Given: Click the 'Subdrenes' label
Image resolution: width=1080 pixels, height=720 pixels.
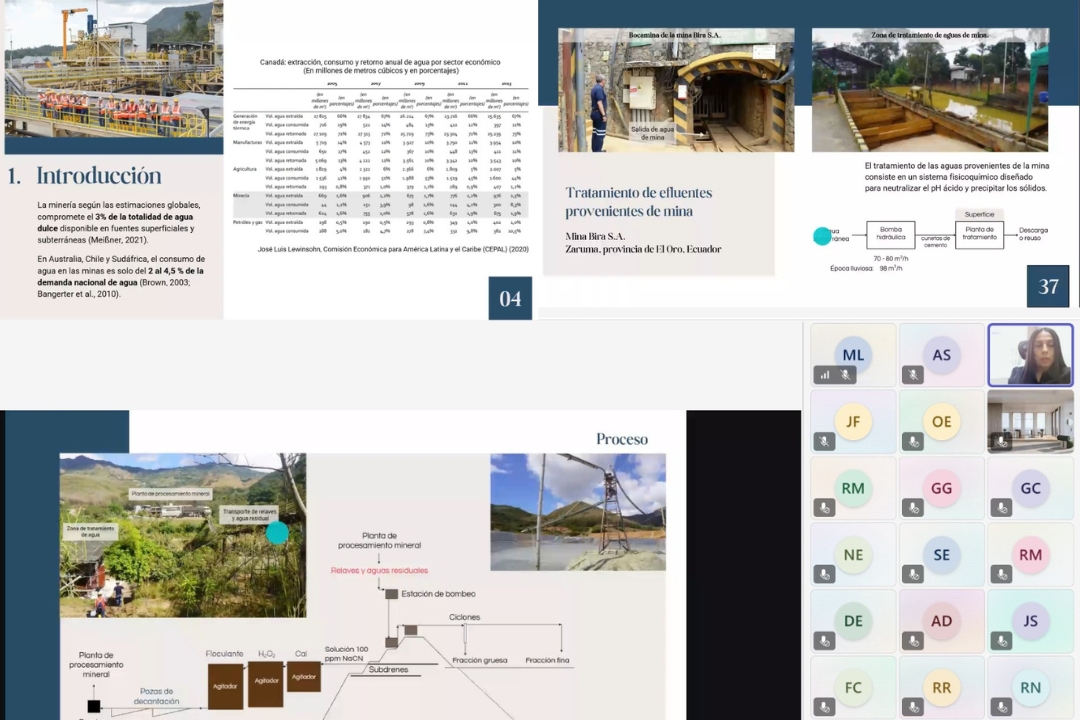Looking at the screenshot, I should tap(388, 670).
